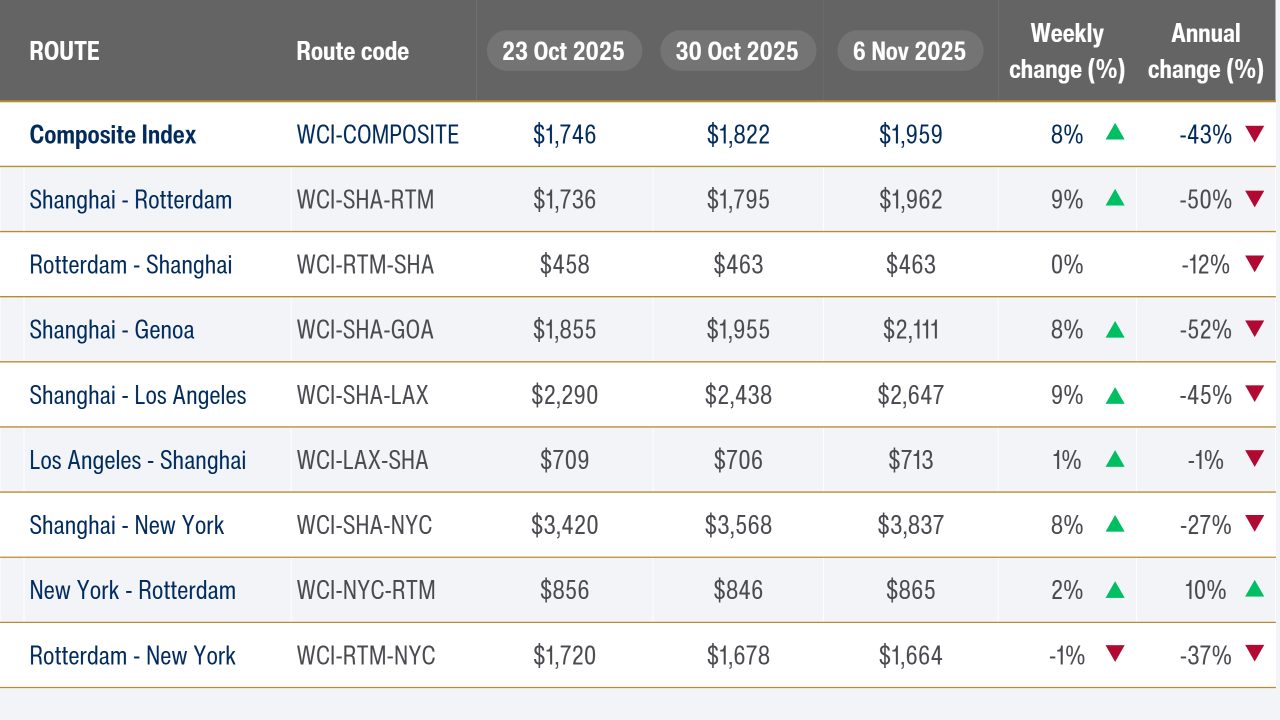Click the ROUTE column header
The height and width of the screenshot is (720, 1280).
(x=65, y=51)
